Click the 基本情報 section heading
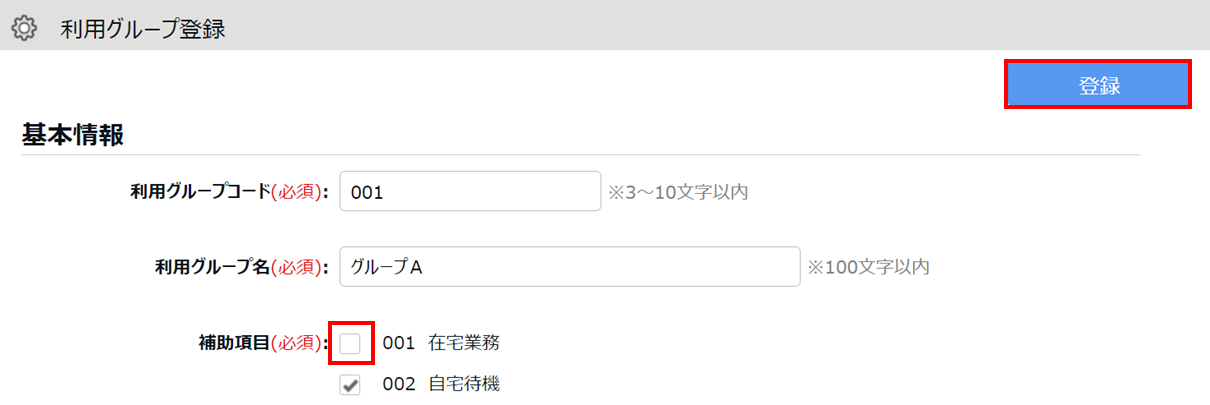 point(73,137)
